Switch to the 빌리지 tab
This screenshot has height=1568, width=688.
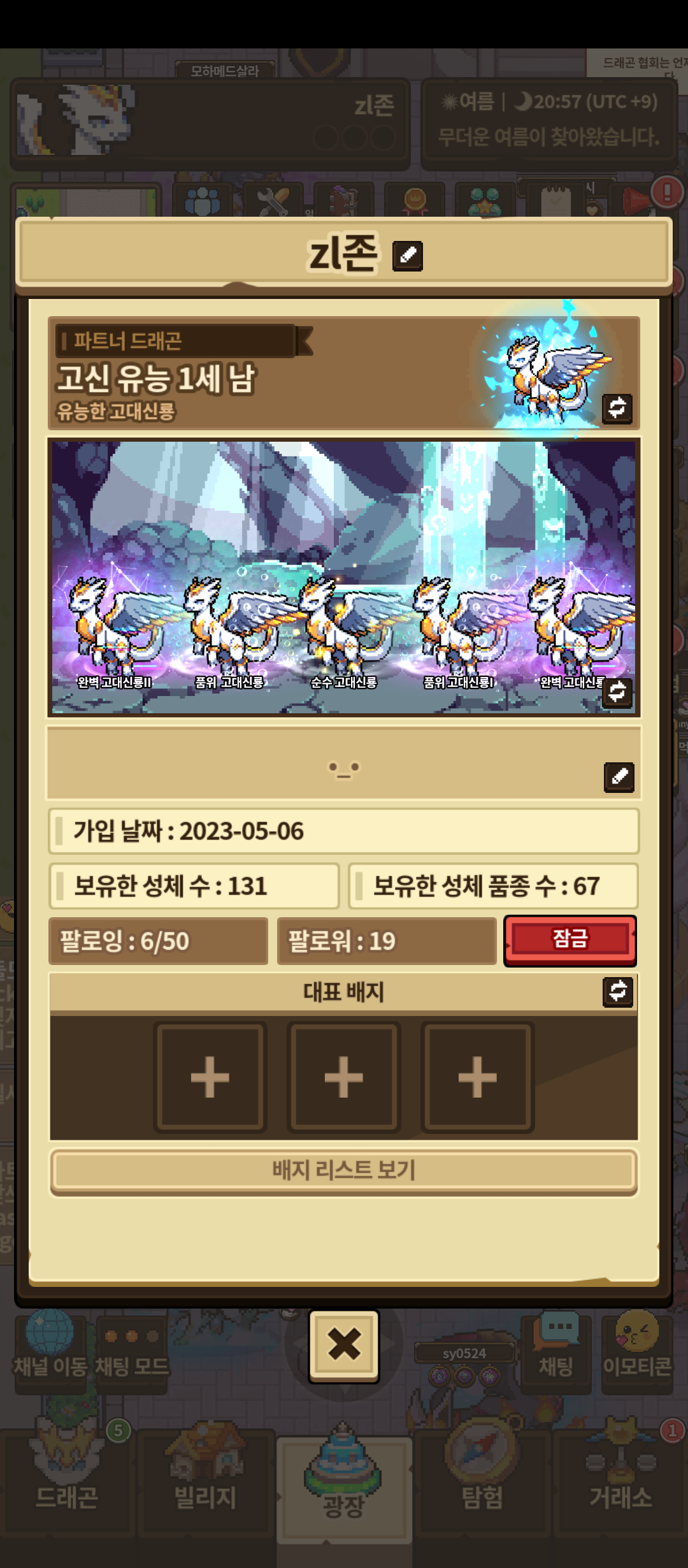[205, 1485]
